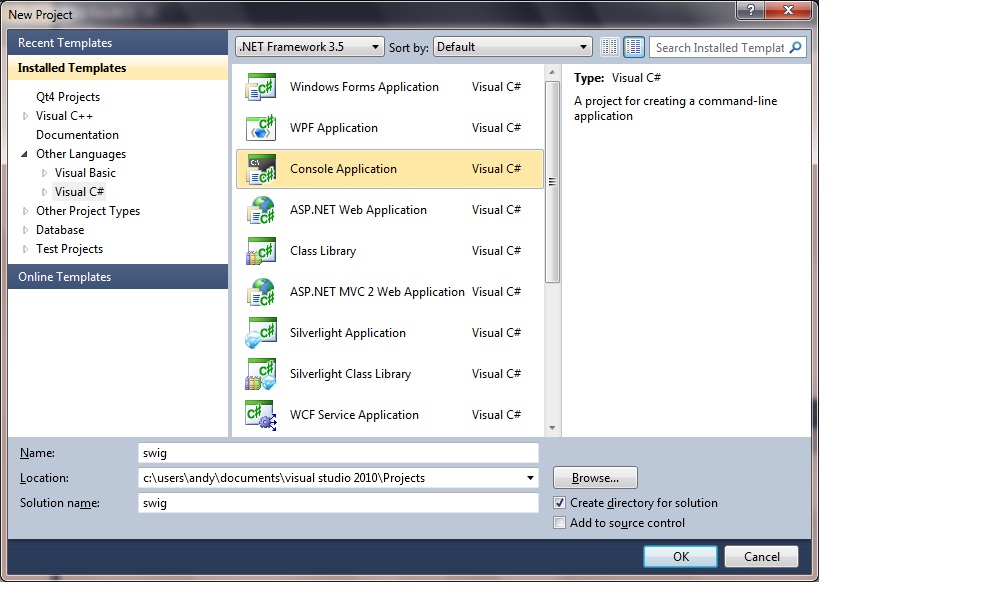Click the Cancel button
The width and height of the screenshot is (999, 605).
tap(761, 557)
